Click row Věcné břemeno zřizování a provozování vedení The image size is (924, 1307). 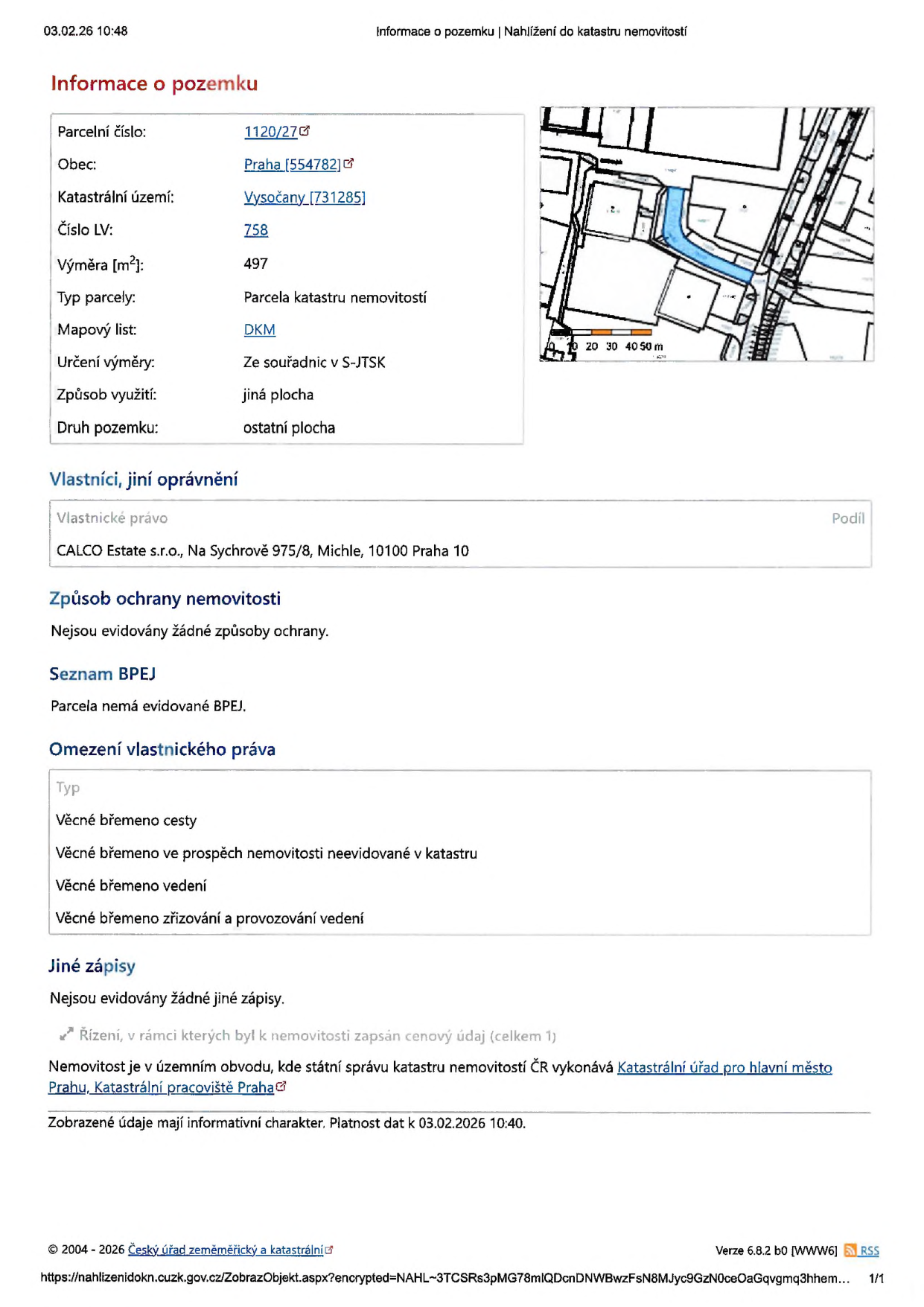tap(460, 918)
